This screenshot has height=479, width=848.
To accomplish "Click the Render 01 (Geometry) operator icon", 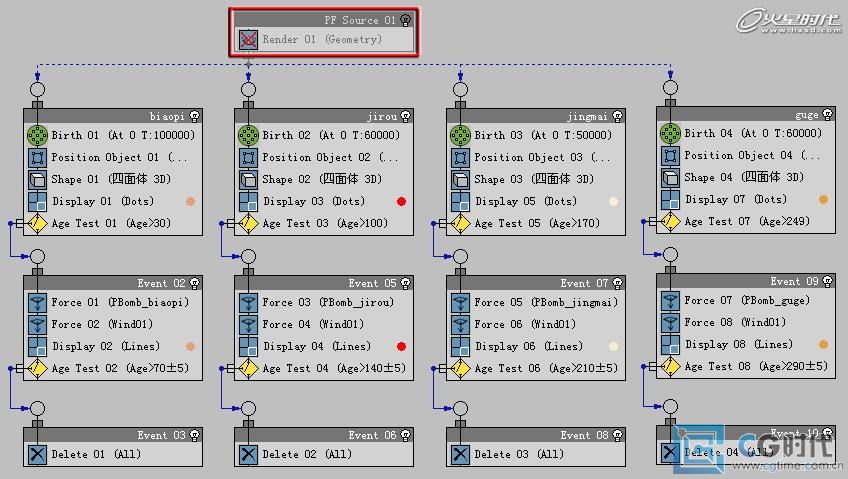I will point(247,40).
